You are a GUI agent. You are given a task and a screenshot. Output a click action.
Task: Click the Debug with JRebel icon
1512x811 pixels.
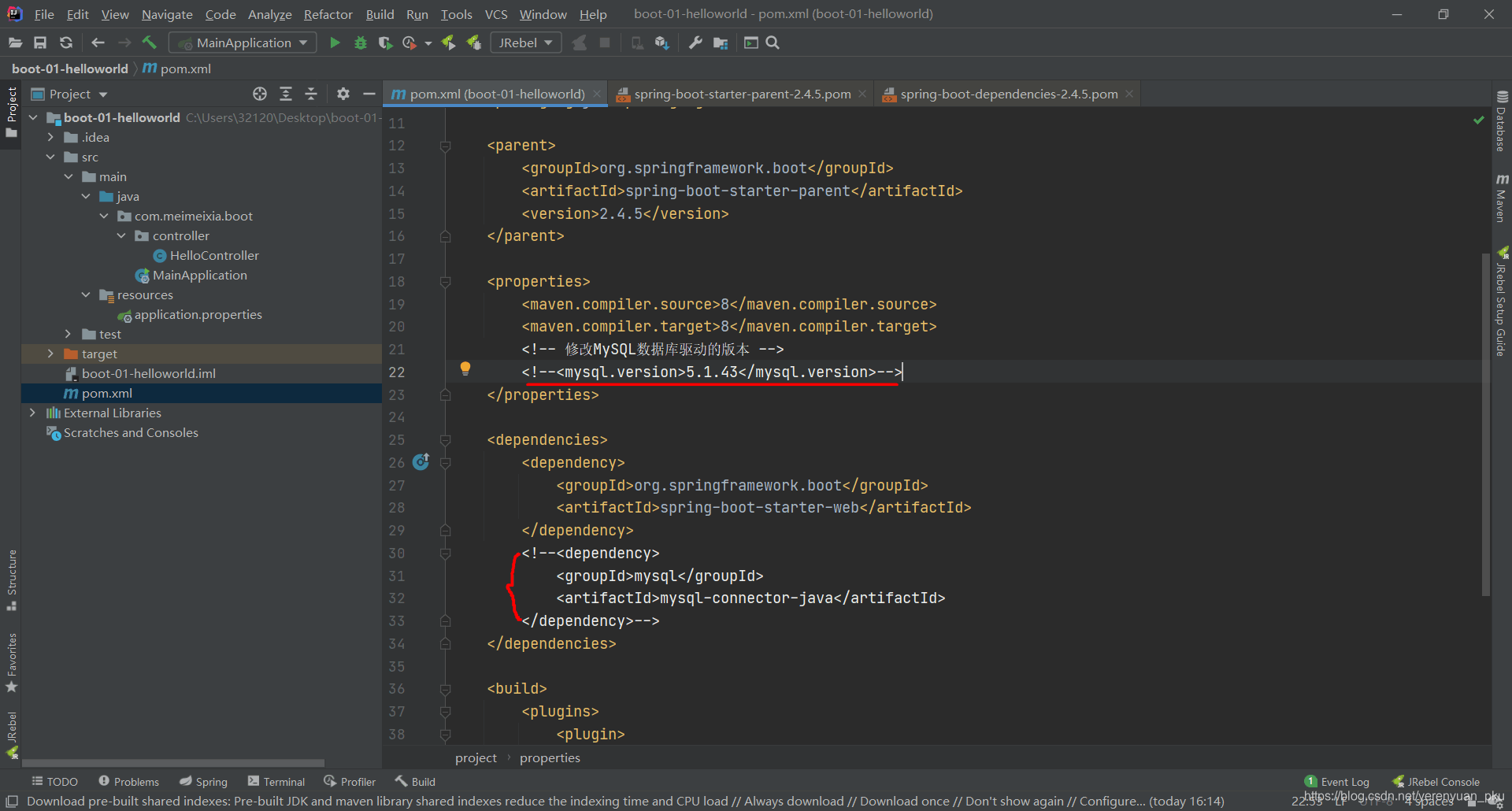(x=474, y=43)
